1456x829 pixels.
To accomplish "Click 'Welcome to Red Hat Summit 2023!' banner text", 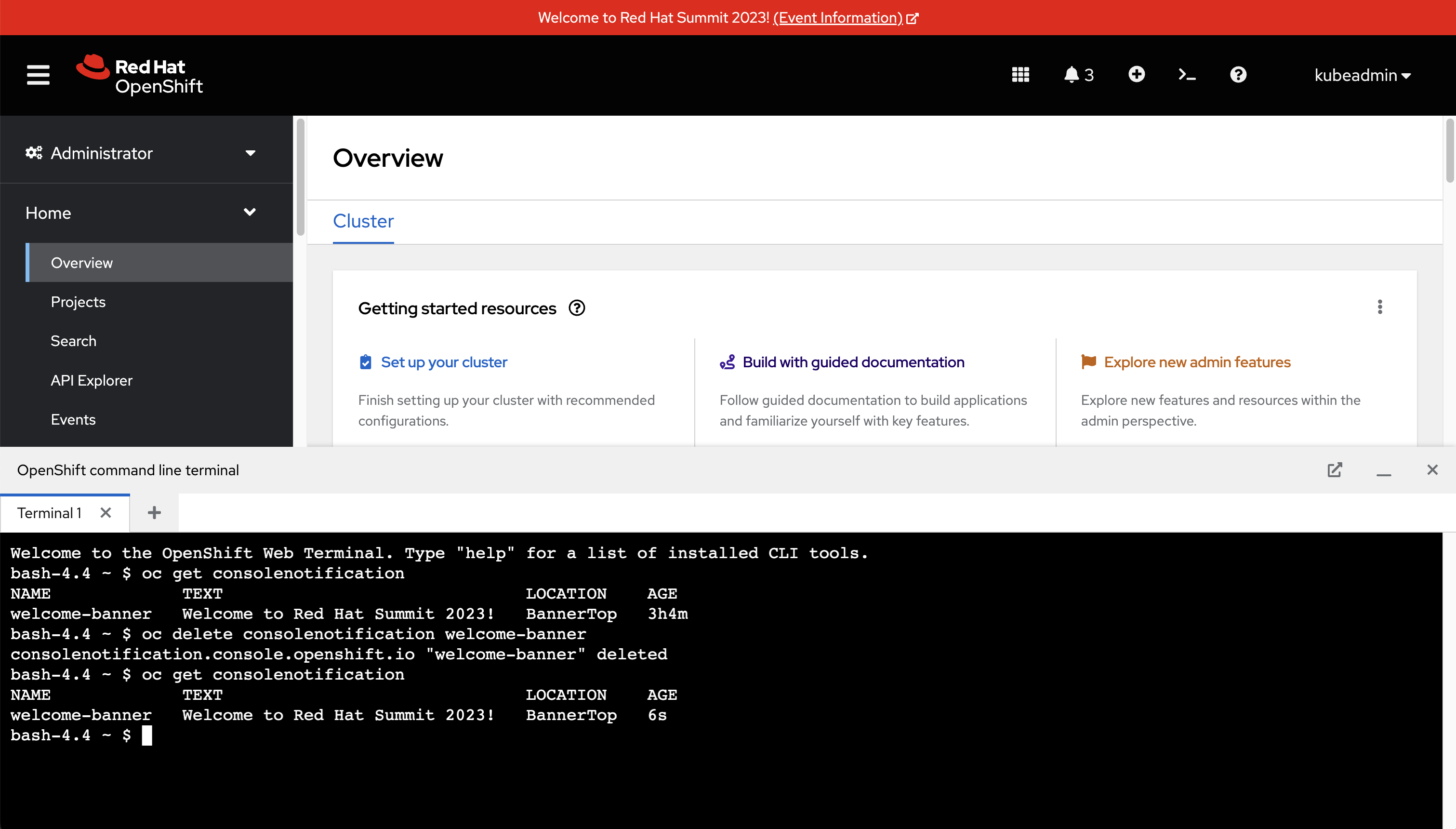I will coord(654,18).
